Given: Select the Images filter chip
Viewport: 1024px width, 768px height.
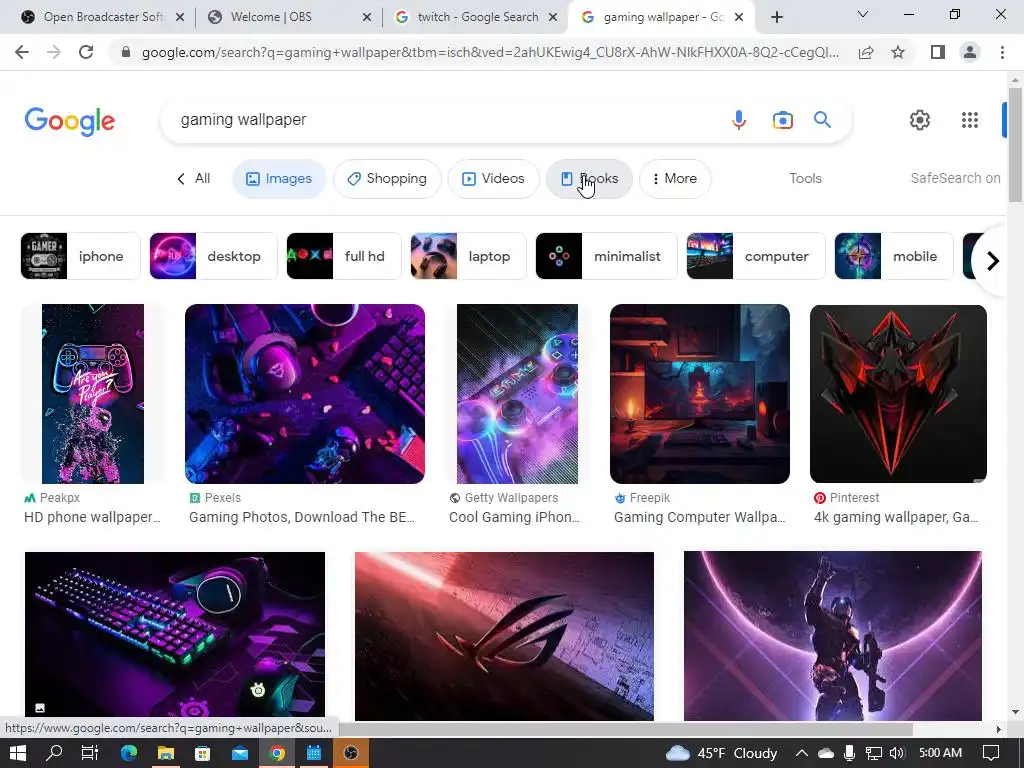Looking at the screenshot, I should tap(279, 179).
